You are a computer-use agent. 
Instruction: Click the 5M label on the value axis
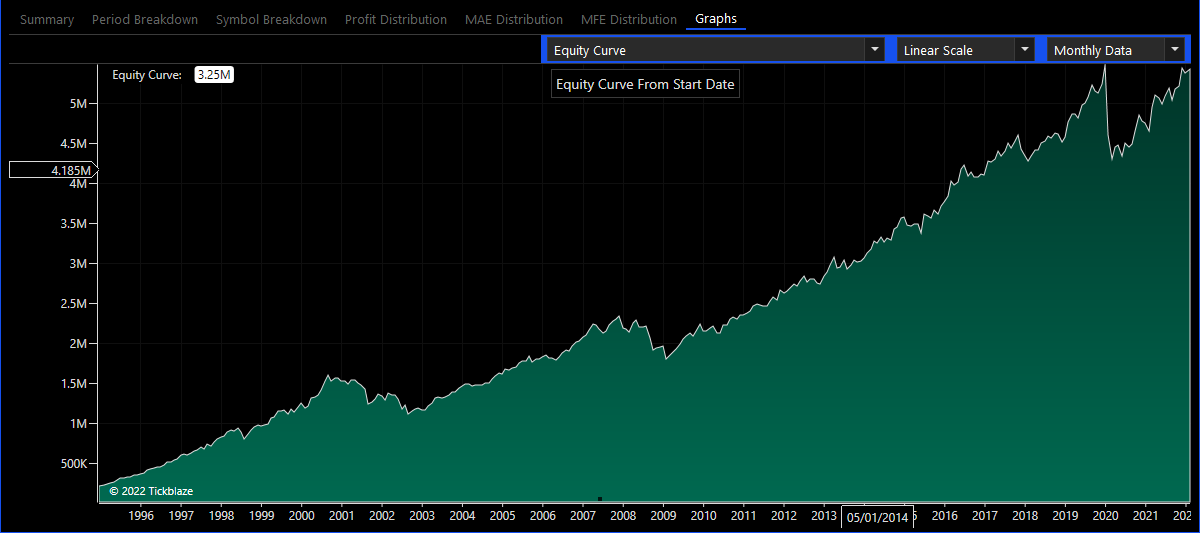[80, 104]
